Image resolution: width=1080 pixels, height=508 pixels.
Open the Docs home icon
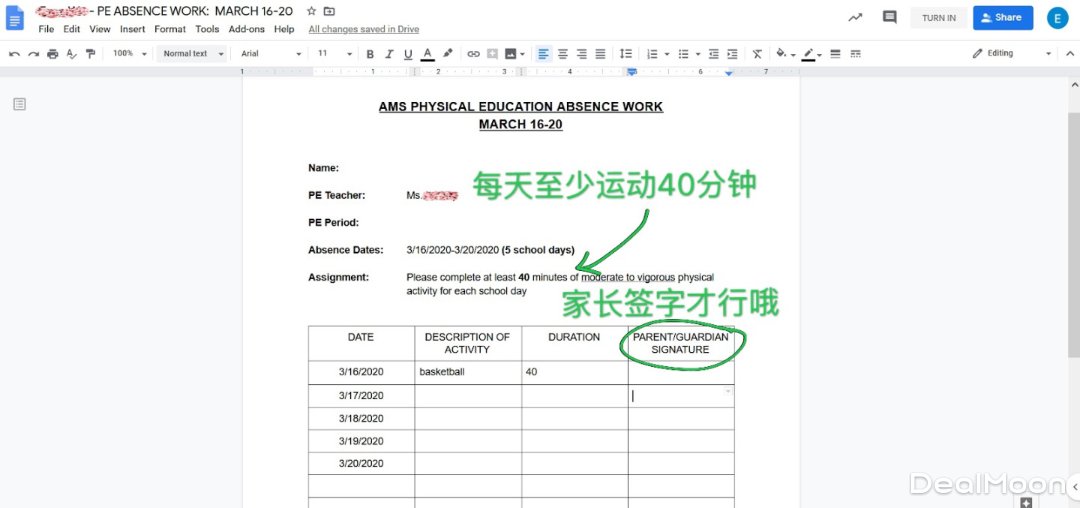pyautogui.click(x=14, y=18)
